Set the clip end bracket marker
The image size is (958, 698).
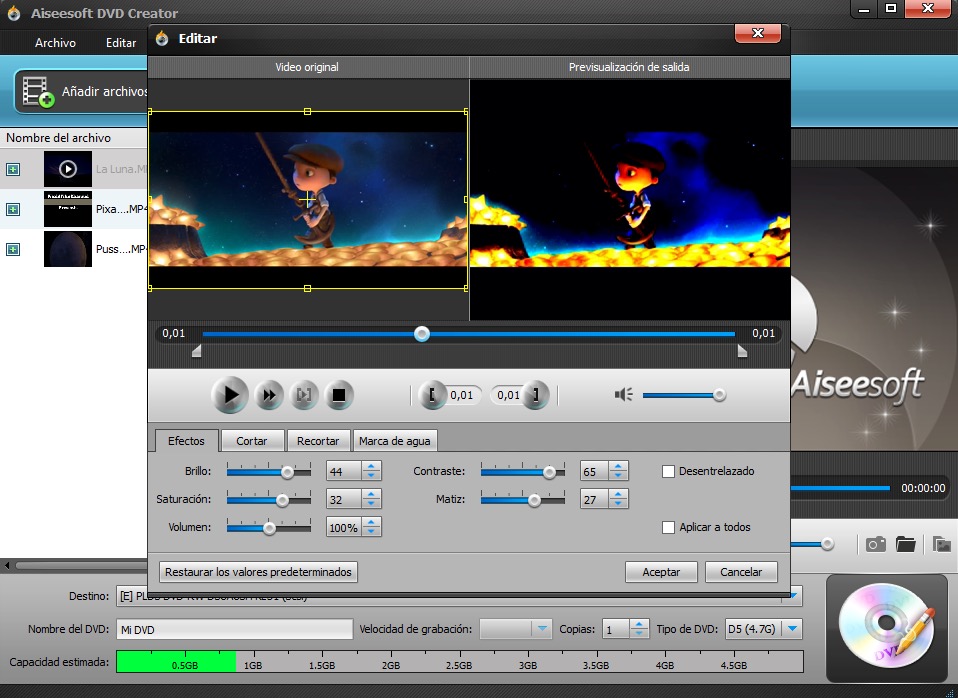tap(536, 395)
